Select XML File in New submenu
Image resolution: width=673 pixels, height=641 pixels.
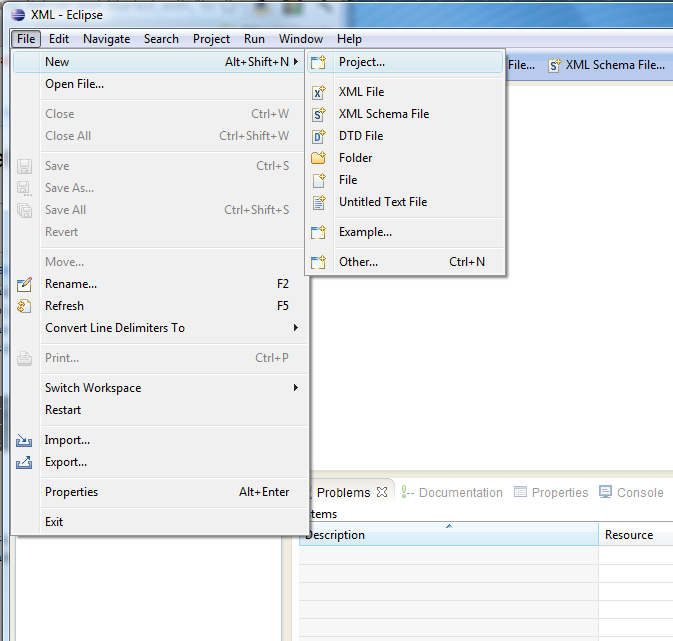click(405, 92)
